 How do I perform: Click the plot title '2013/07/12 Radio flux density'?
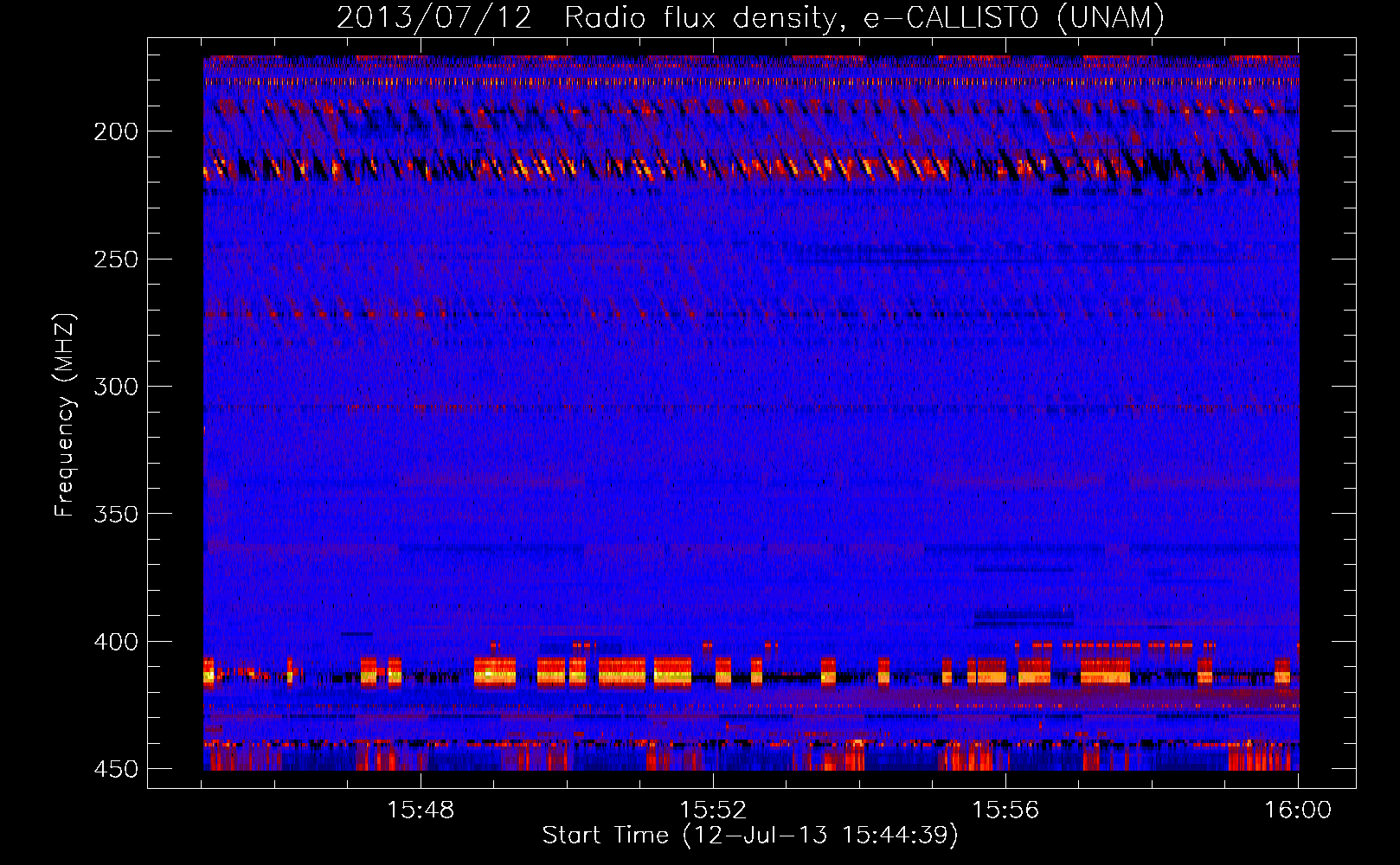click(750, 17)
